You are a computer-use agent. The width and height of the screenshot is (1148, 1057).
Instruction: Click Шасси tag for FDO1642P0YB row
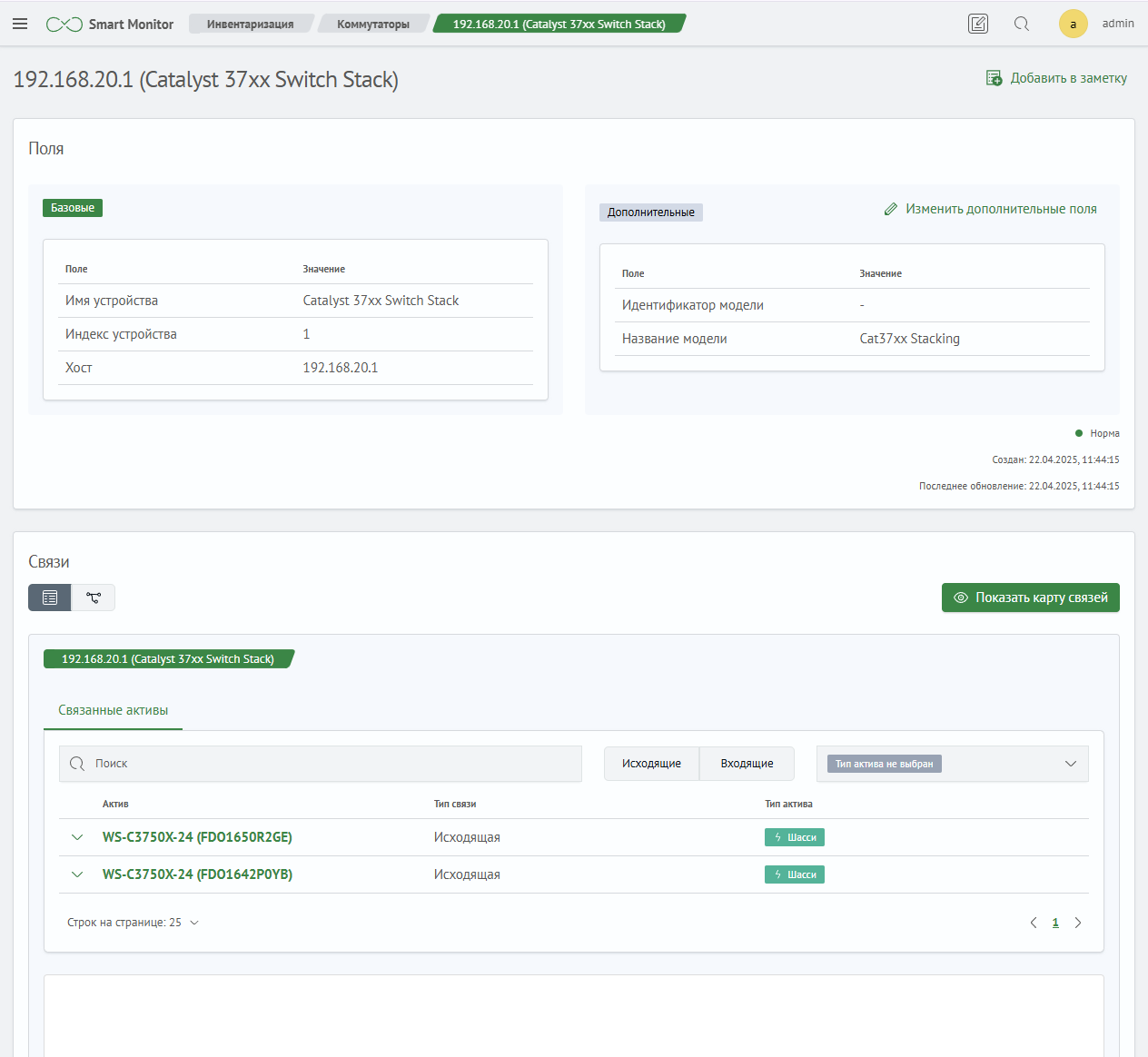click(795, 874)
